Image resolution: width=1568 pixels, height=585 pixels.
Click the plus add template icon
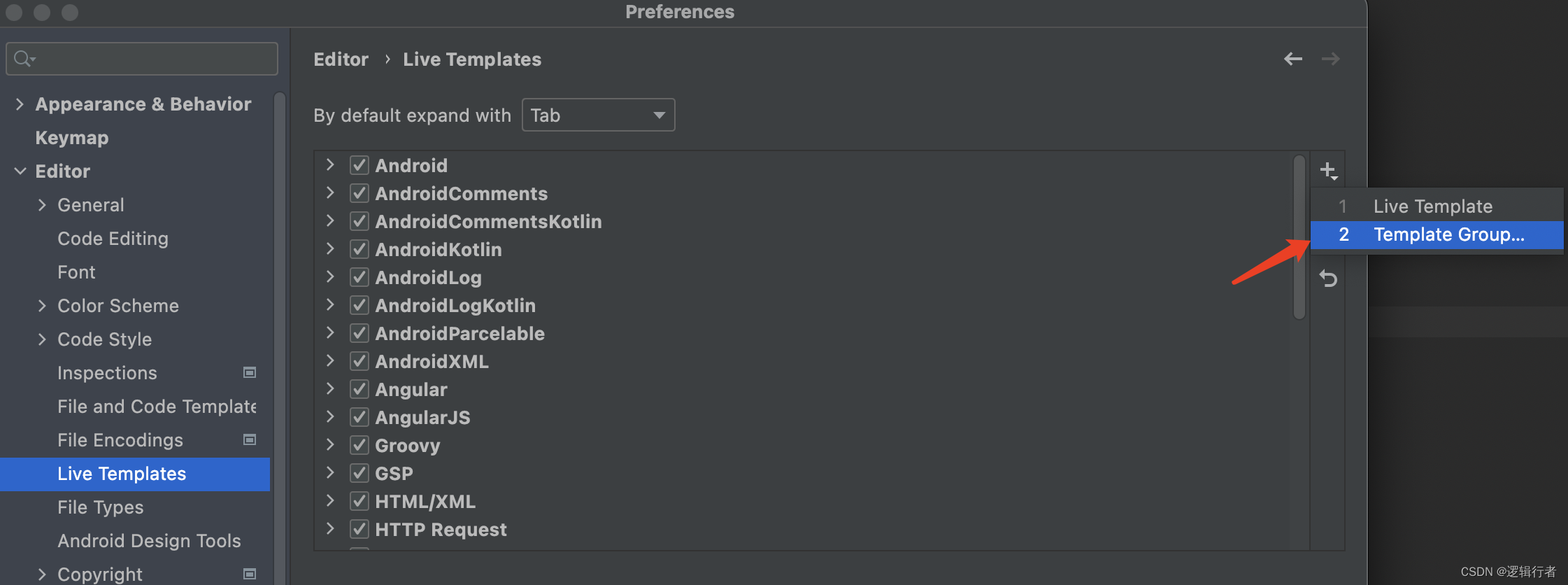point(1328,171)
